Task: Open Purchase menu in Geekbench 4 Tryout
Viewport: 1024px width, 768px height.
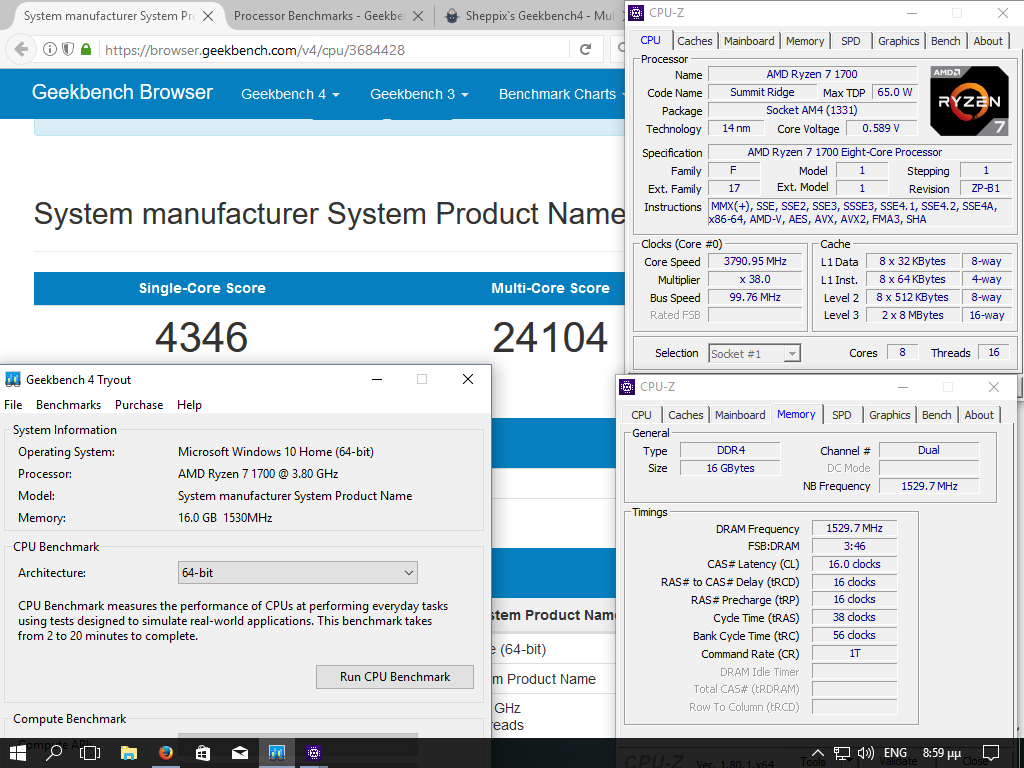Action: pos(139,405)
